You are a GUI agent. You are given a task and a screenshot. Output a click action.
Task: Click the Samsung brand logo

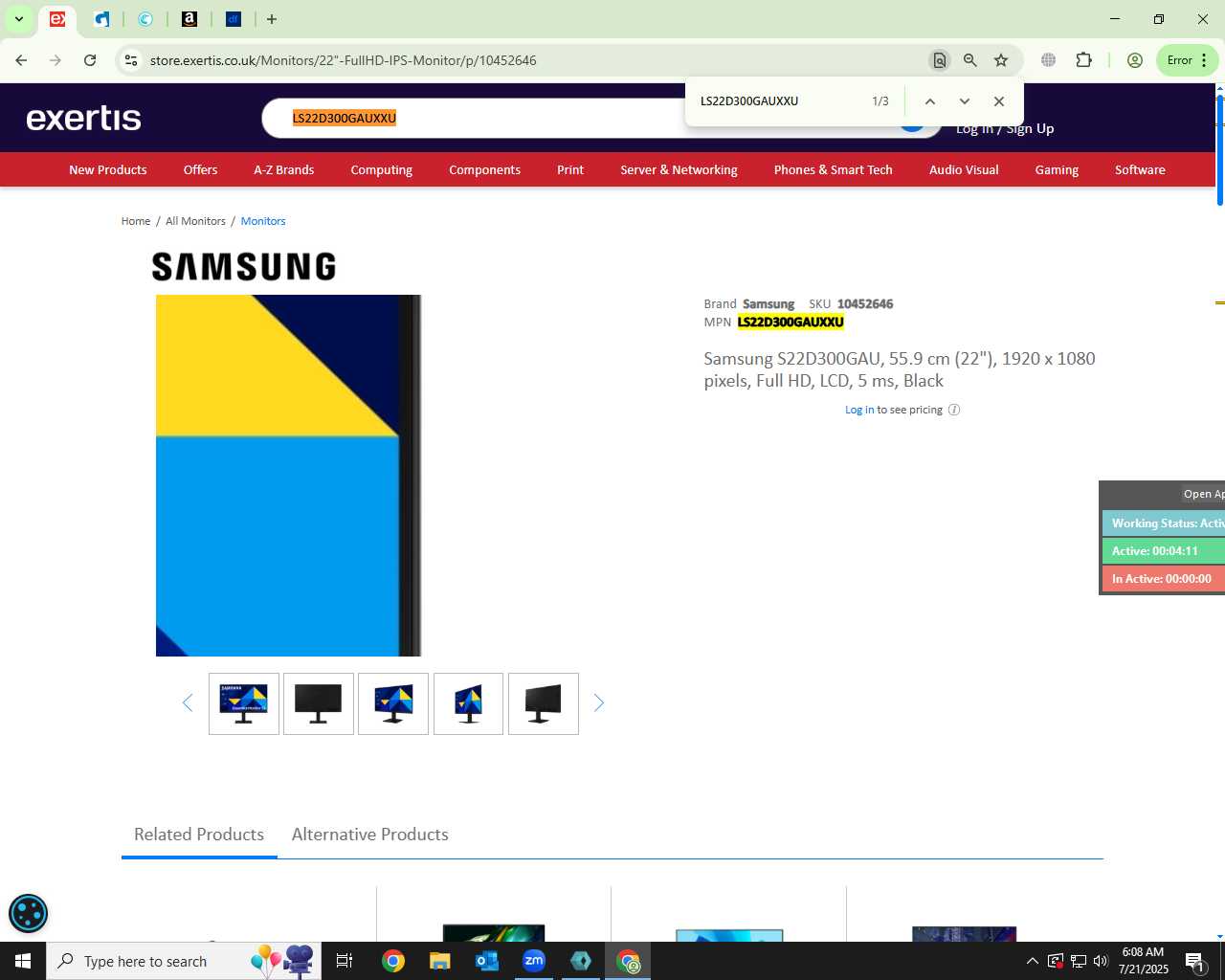point(244,266)
